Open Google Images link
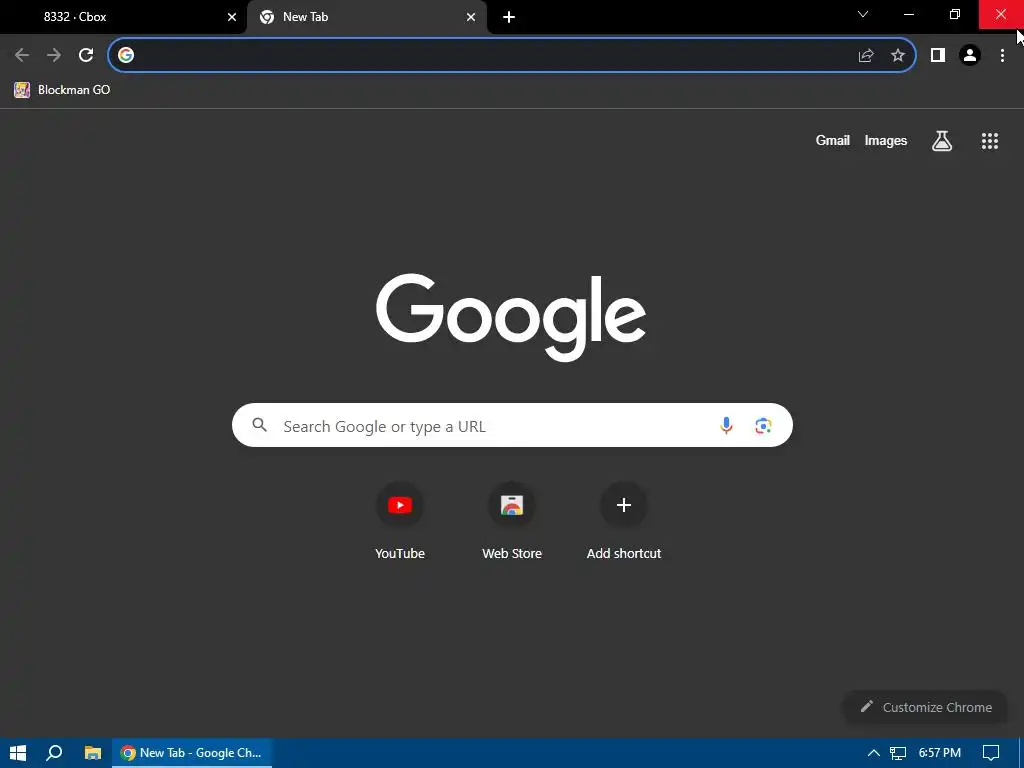The image size is (1024, 768). pos(886,140)
